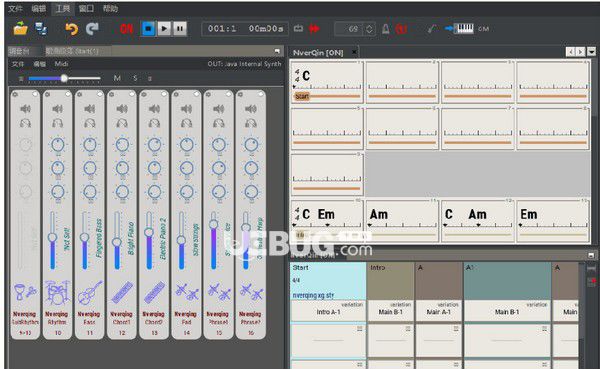Pause playback with the pause button
Screen dimensions: 600x369
tap(180, 29)
